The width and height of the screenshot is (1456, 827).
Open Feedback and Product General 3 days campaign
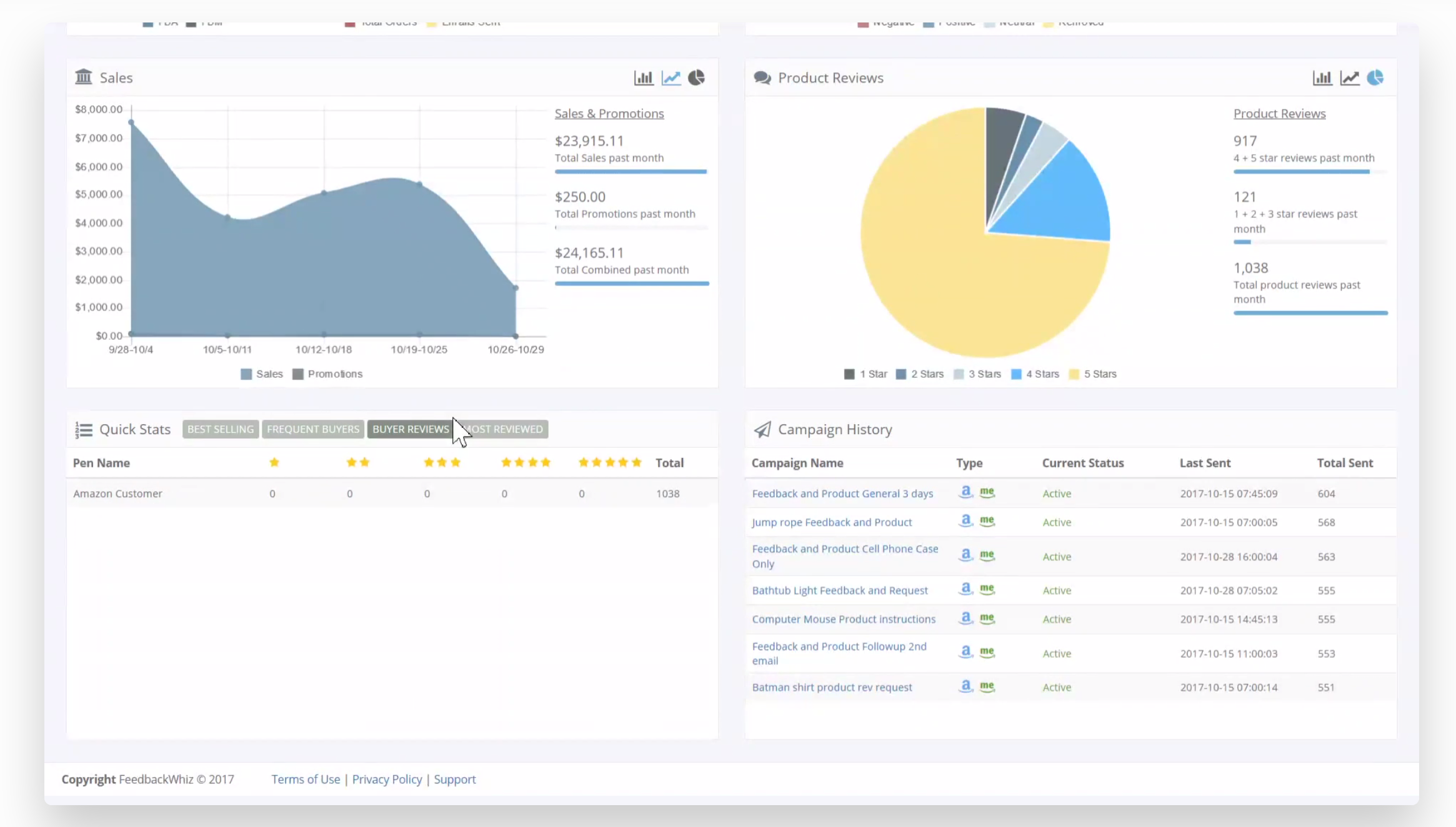click(842, 493)
